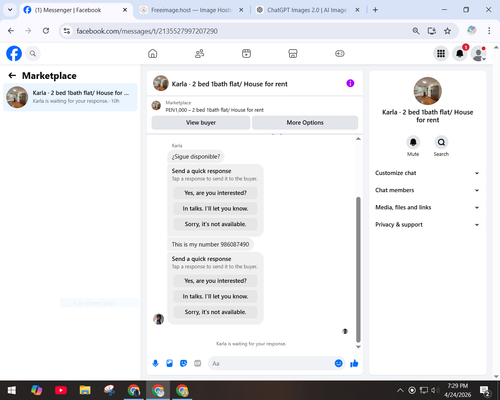Open the Facebook menu grid icon
The height and width of the screenshot is (400, 500).
441,53
